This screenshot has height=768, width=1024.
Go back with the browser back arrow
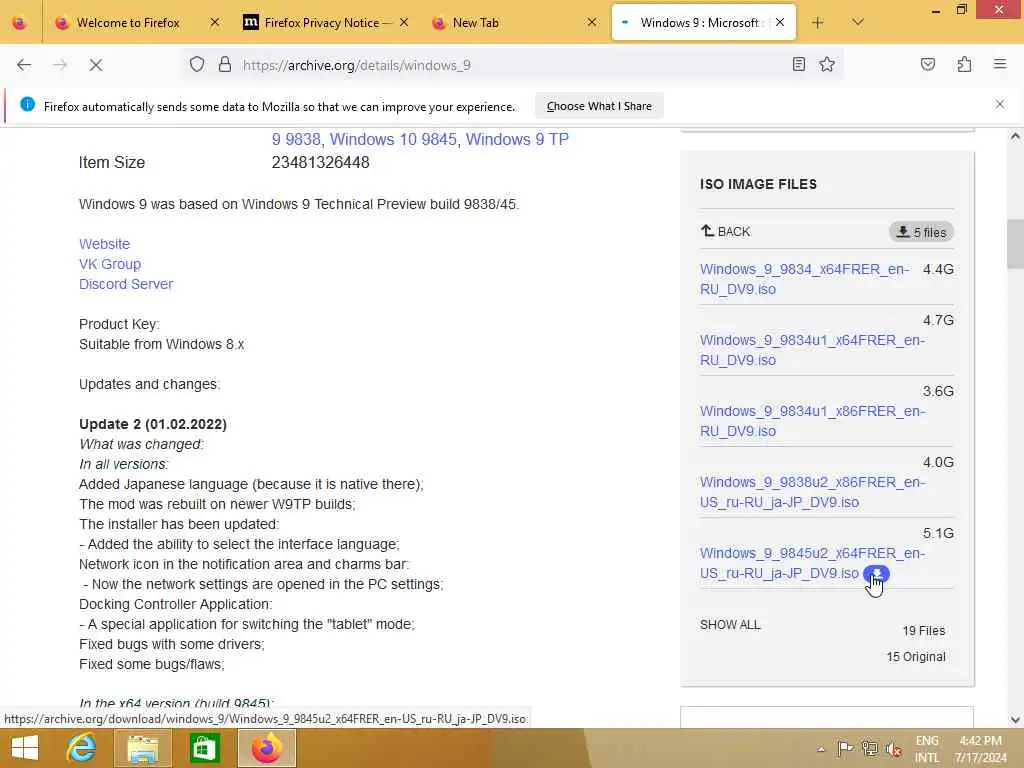pyautogui.click(x=24, y=65)
